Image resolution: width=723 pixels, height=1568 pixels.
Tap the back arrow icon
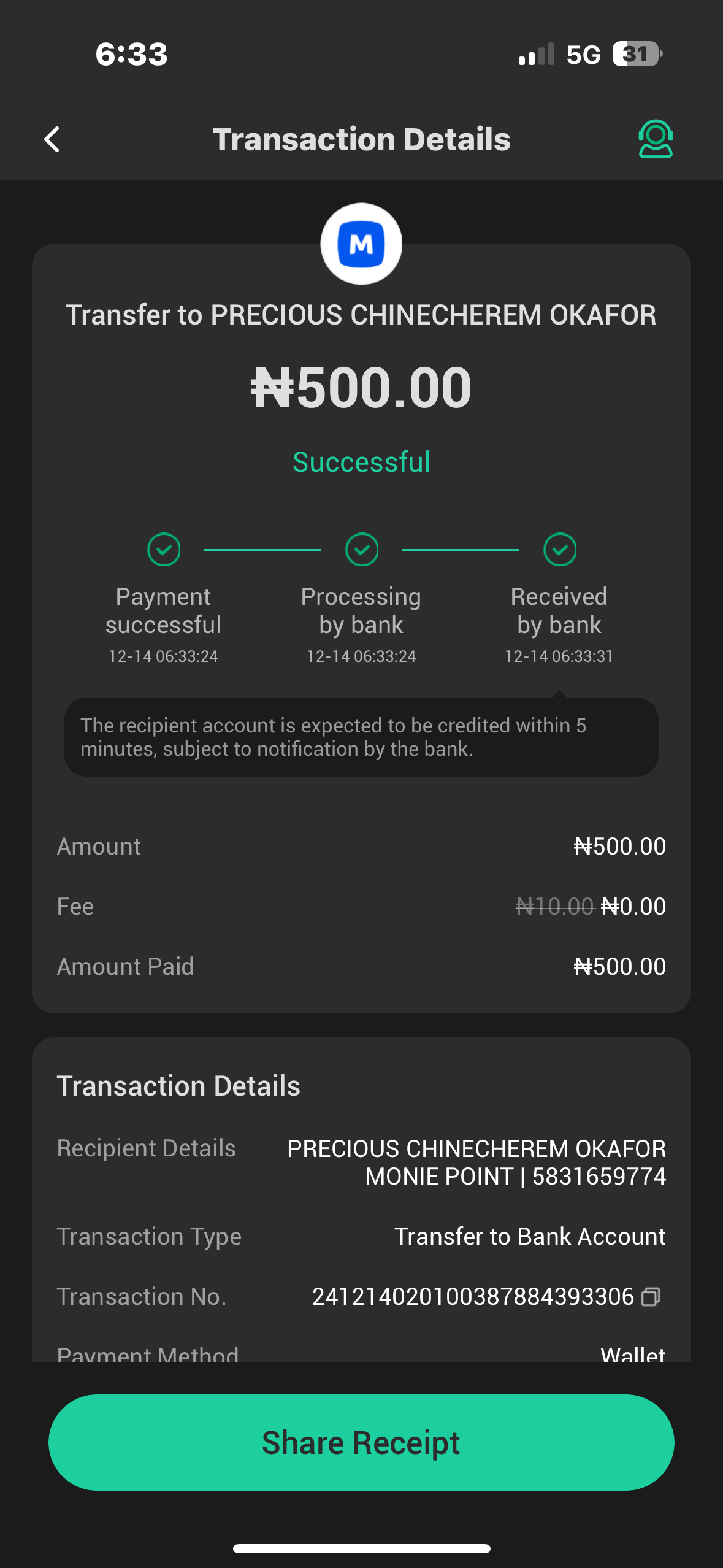point(52,139)
